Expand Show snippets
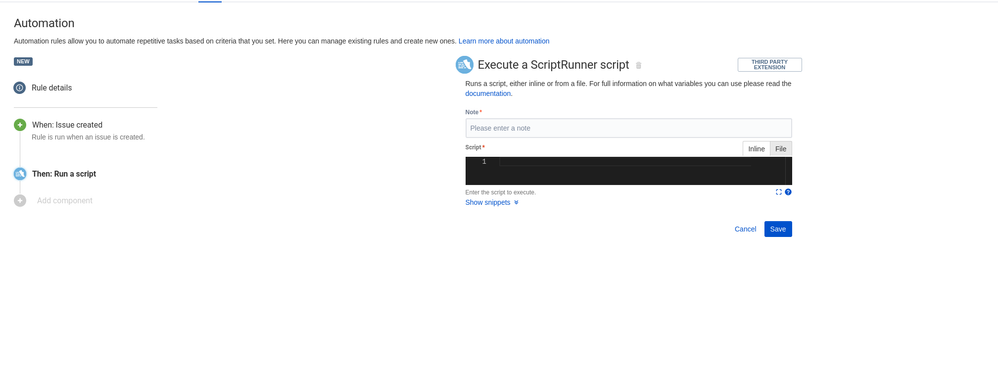This screenshot has height=370, width=998. click(x=492, y=203)
